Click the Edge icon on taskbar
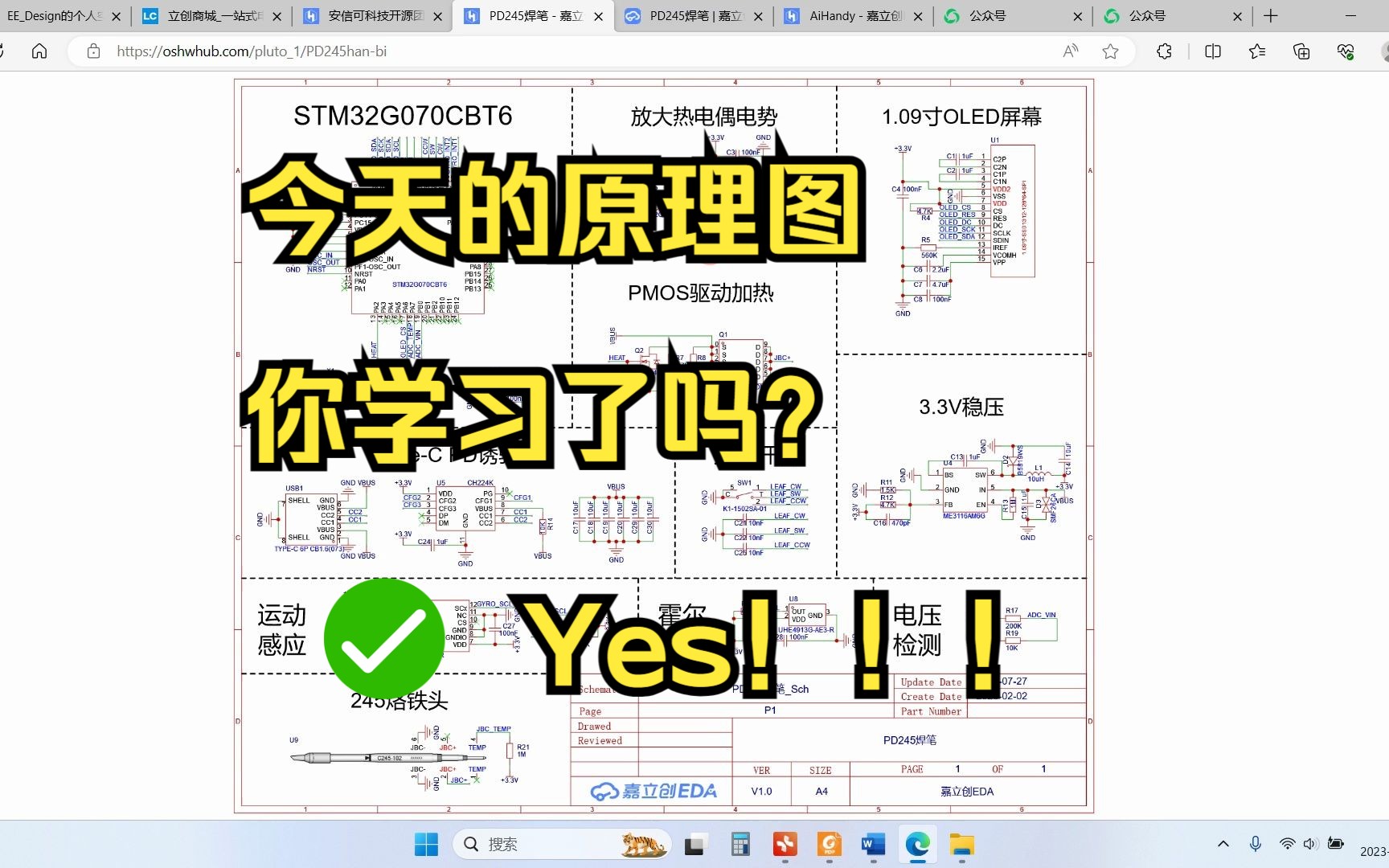Image resolution: width=1389 pixels, height=868 pixels. pos(917,844)
